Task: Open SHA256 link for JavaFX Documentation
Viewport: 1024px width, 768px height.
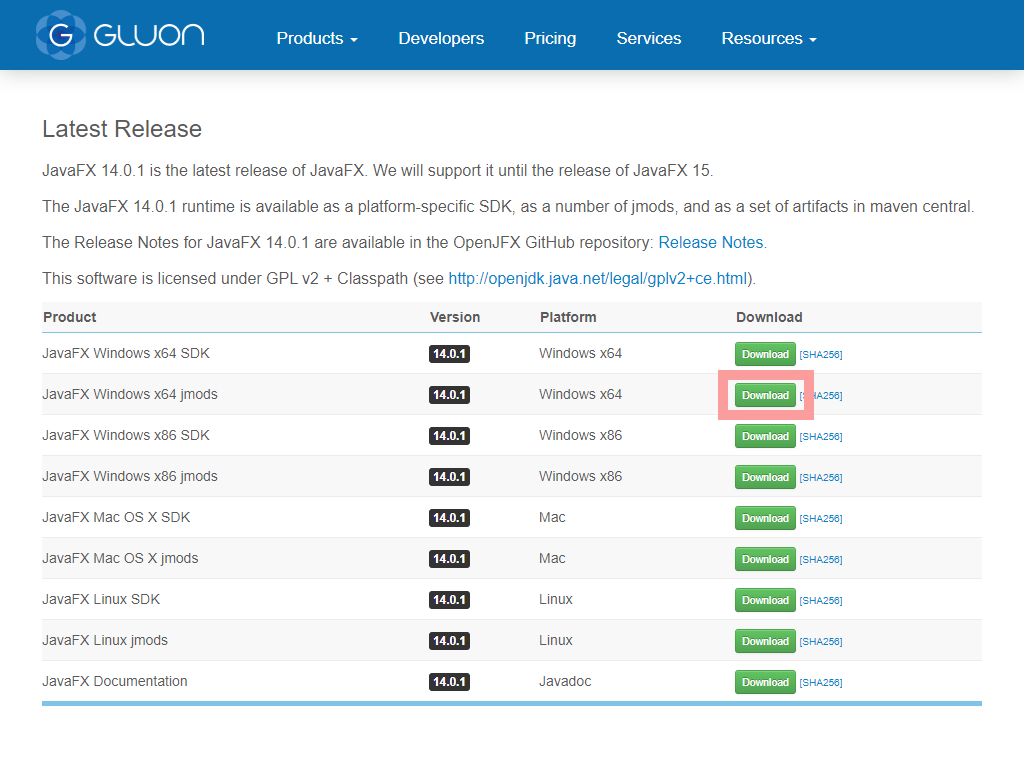Action: (821, 682)
